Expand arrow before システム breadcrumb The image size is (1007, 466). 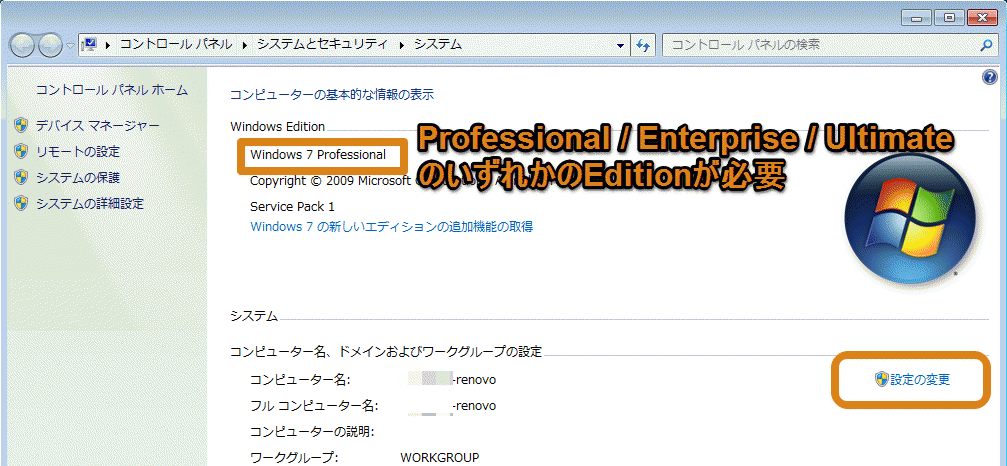pyautogui.click(x=402, y=45)
